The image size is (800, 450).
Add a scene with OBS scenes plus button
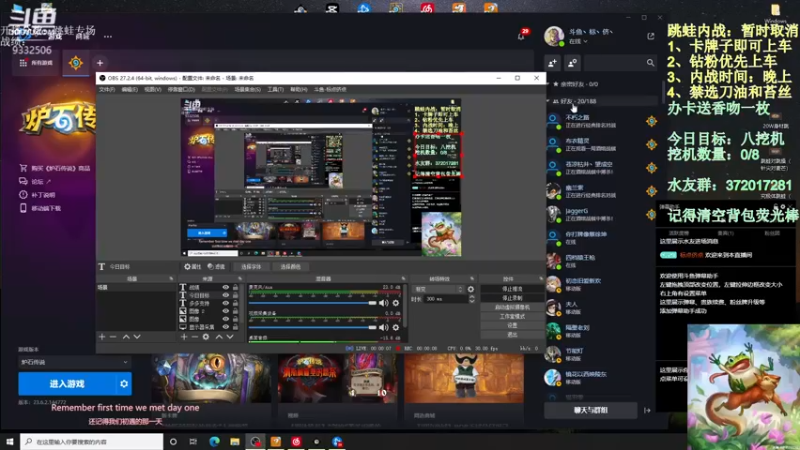tap(102, 337)
